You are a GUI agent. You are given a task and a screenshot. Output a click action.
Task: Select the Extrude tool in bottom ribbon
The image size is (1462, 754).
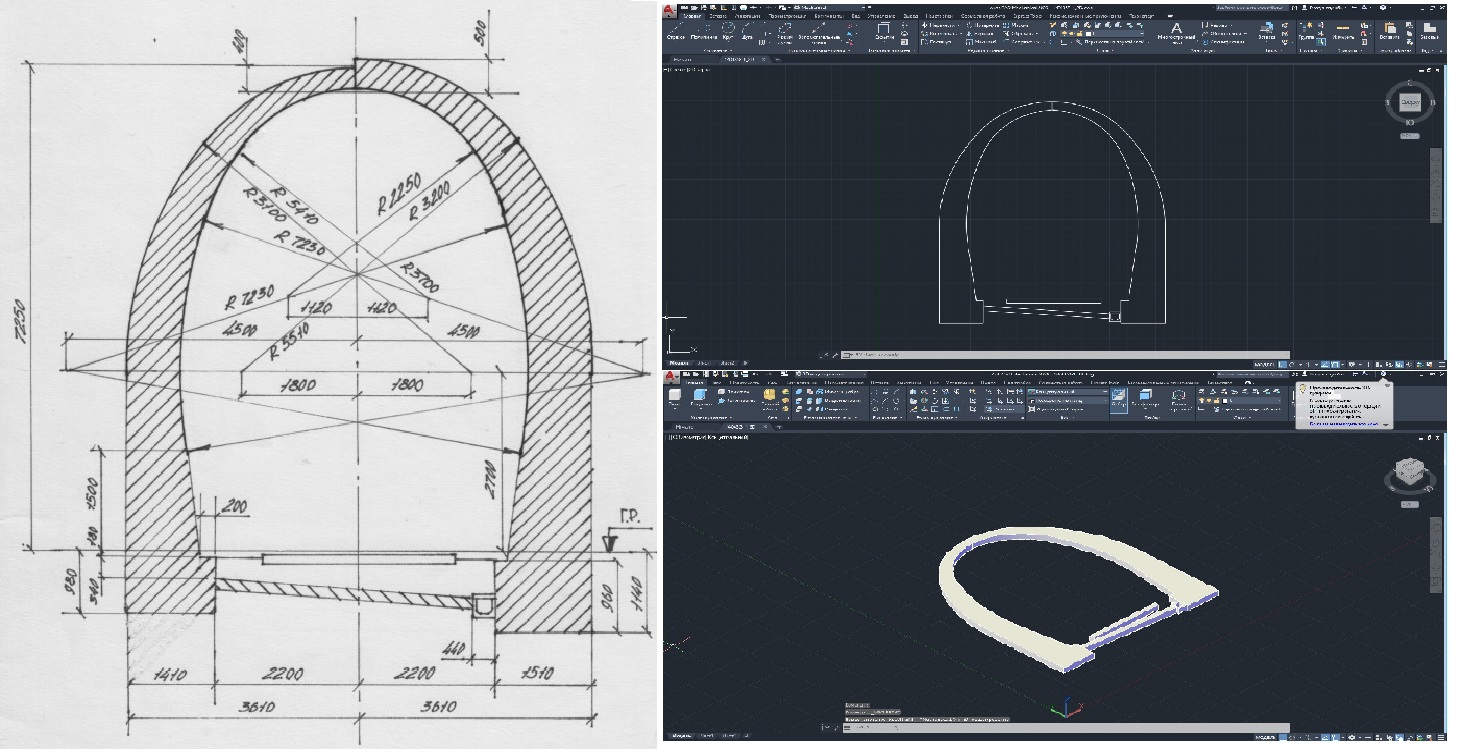700,401
